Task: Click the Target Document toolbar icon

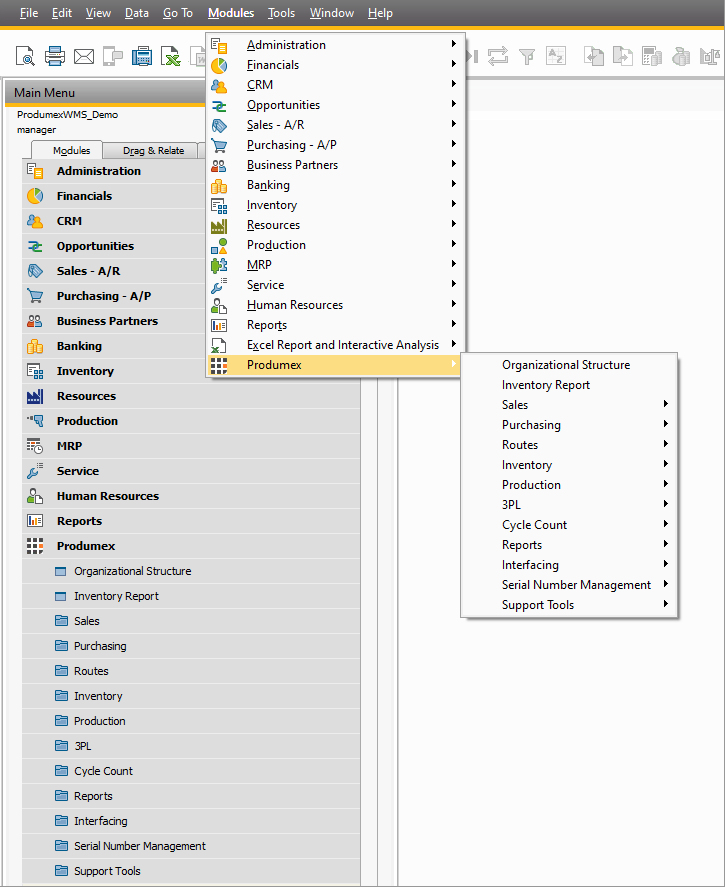Action: click(623, 56)
